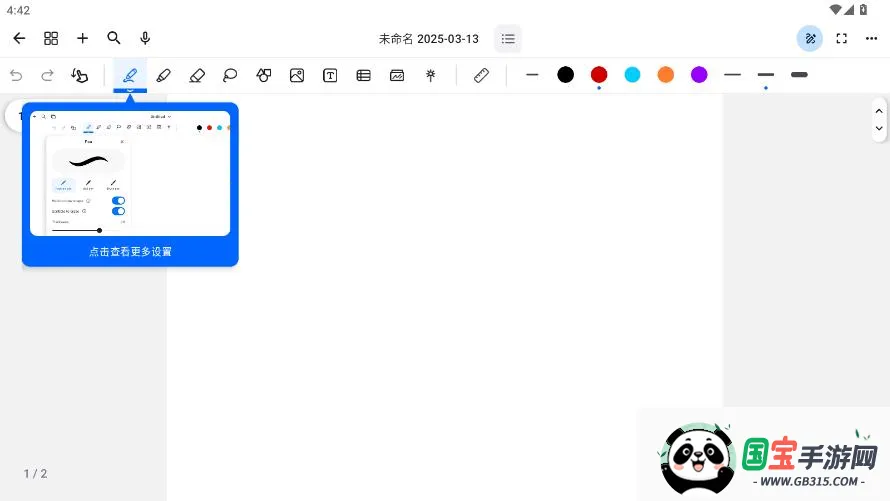Insert an image
This screenshot has height=501, width=890.
click(297, 75)
